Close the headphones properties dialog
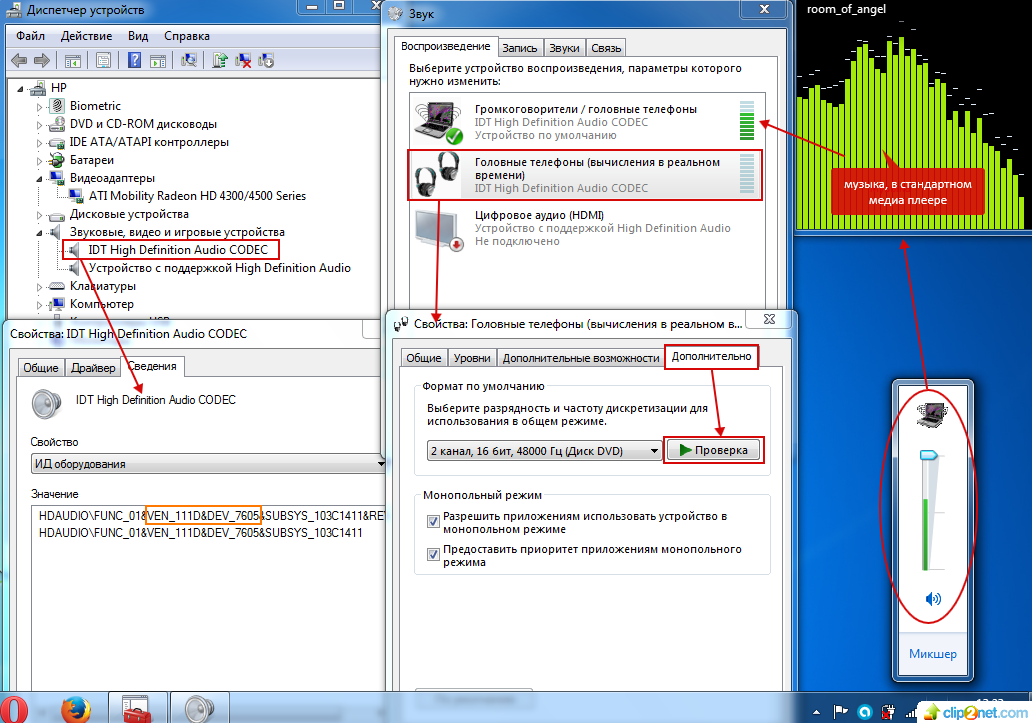Viewport: 1032px width, 723px height. (769, 320)
